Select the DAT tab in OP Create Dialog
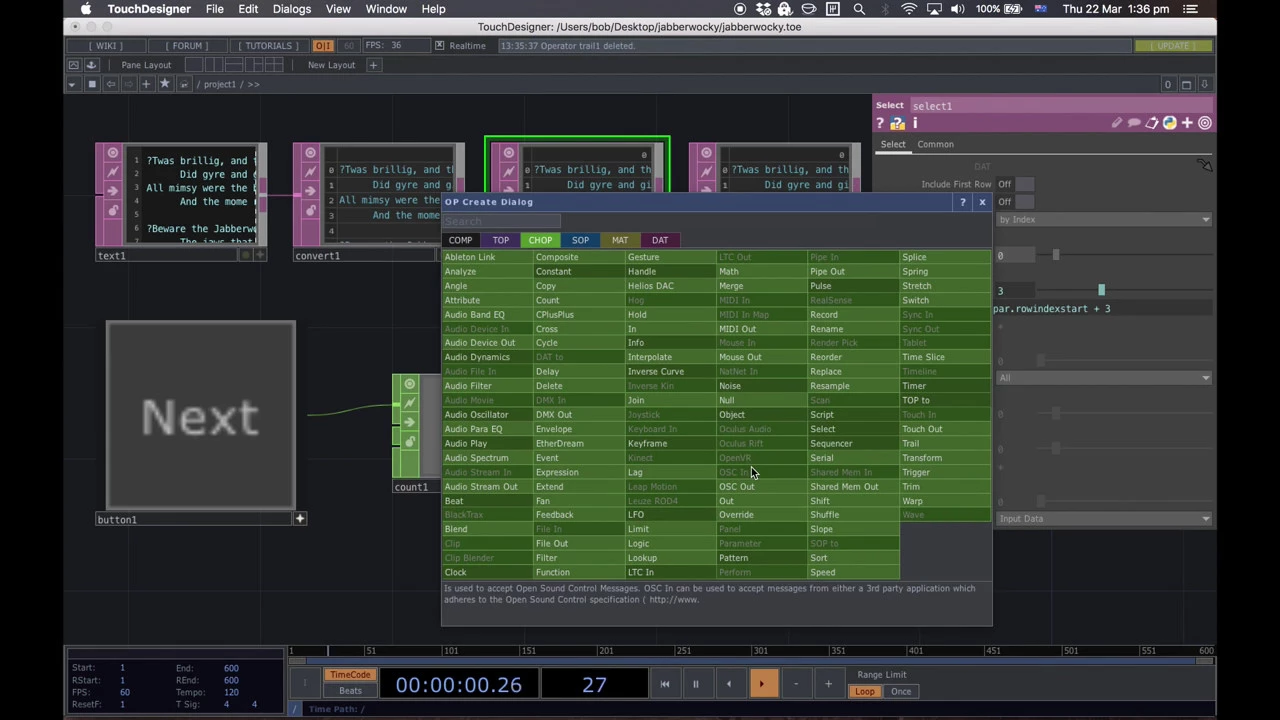Image resolution: width=1280 pixels, height=720 pixels. [x=660, y=240]
